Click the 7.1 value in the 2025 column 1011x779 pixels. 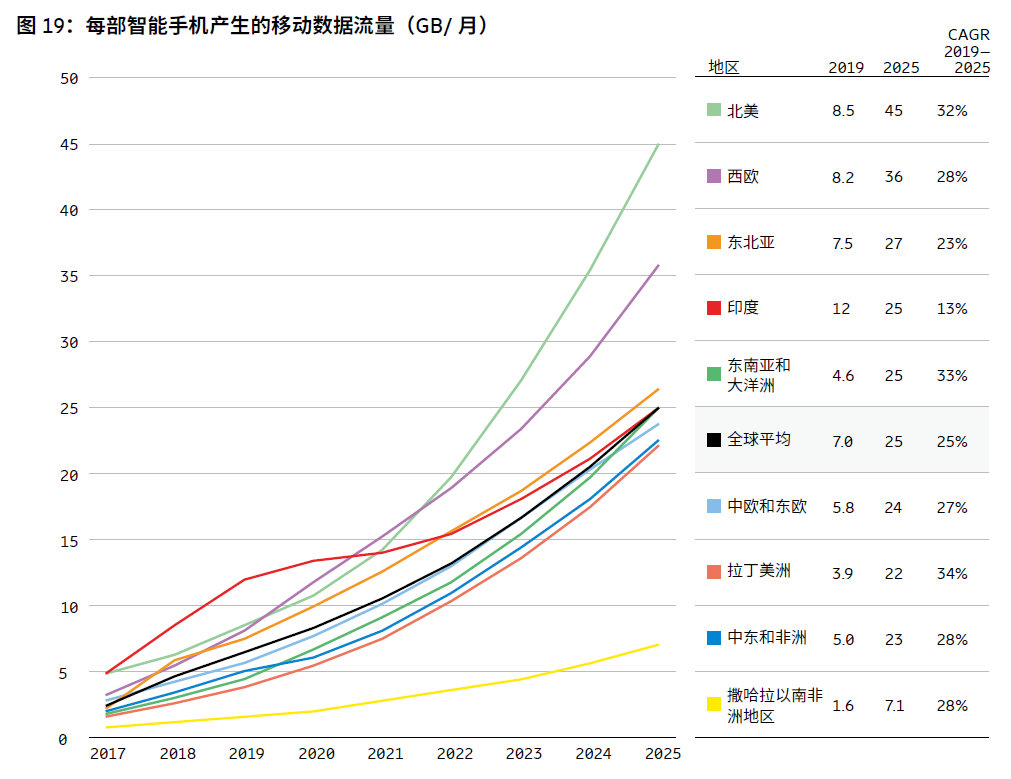[x=893, y=705]
